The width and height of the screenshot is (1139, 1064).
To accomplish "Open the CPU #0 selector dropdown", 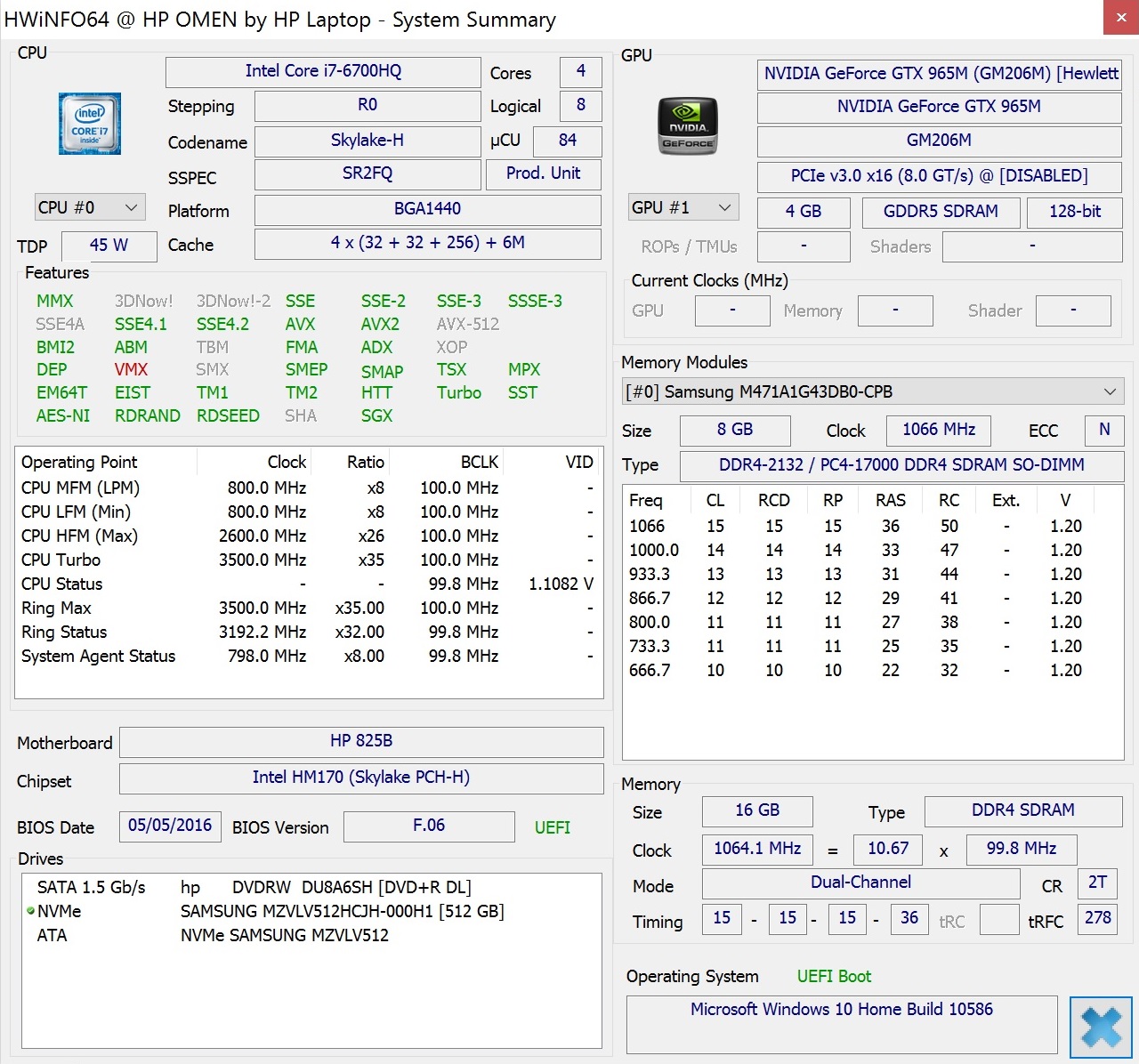I will pyautogui.click(x=90, y=207).
